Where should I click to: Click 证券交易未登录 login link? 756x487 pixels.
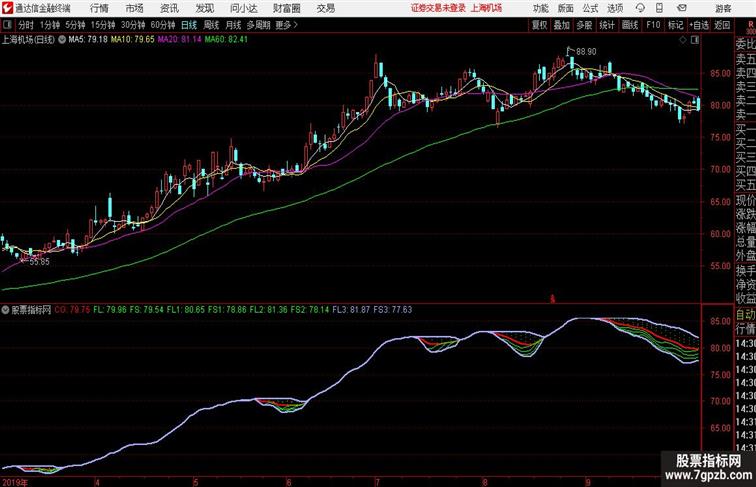[438, 8]
